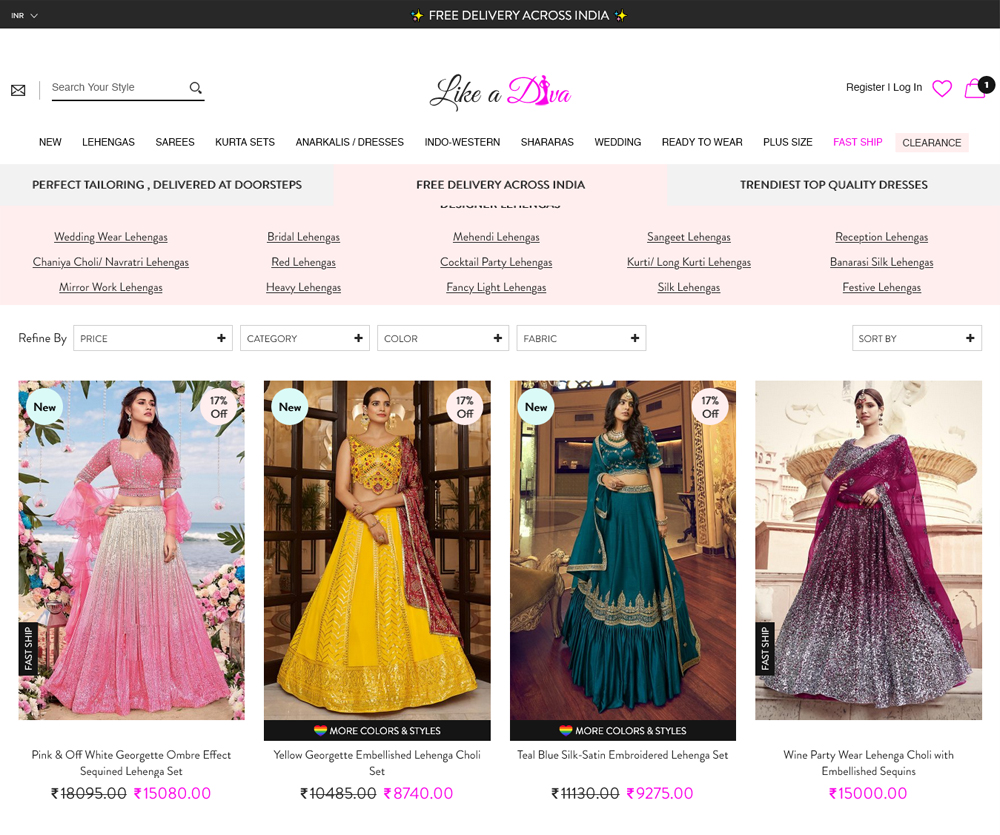Click More Colors & Styles under teal lehenga
Image resolution: width=1000 pixels, height=835 pixels.
coord(623,731)
